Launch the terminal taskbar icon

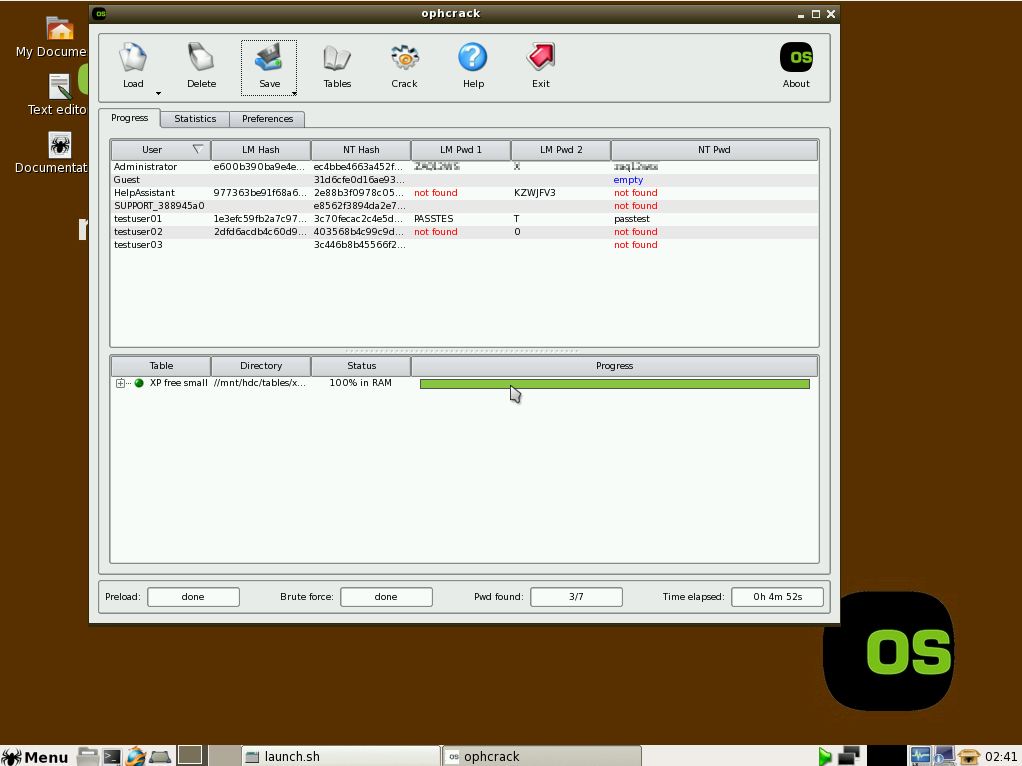(111, 756)
